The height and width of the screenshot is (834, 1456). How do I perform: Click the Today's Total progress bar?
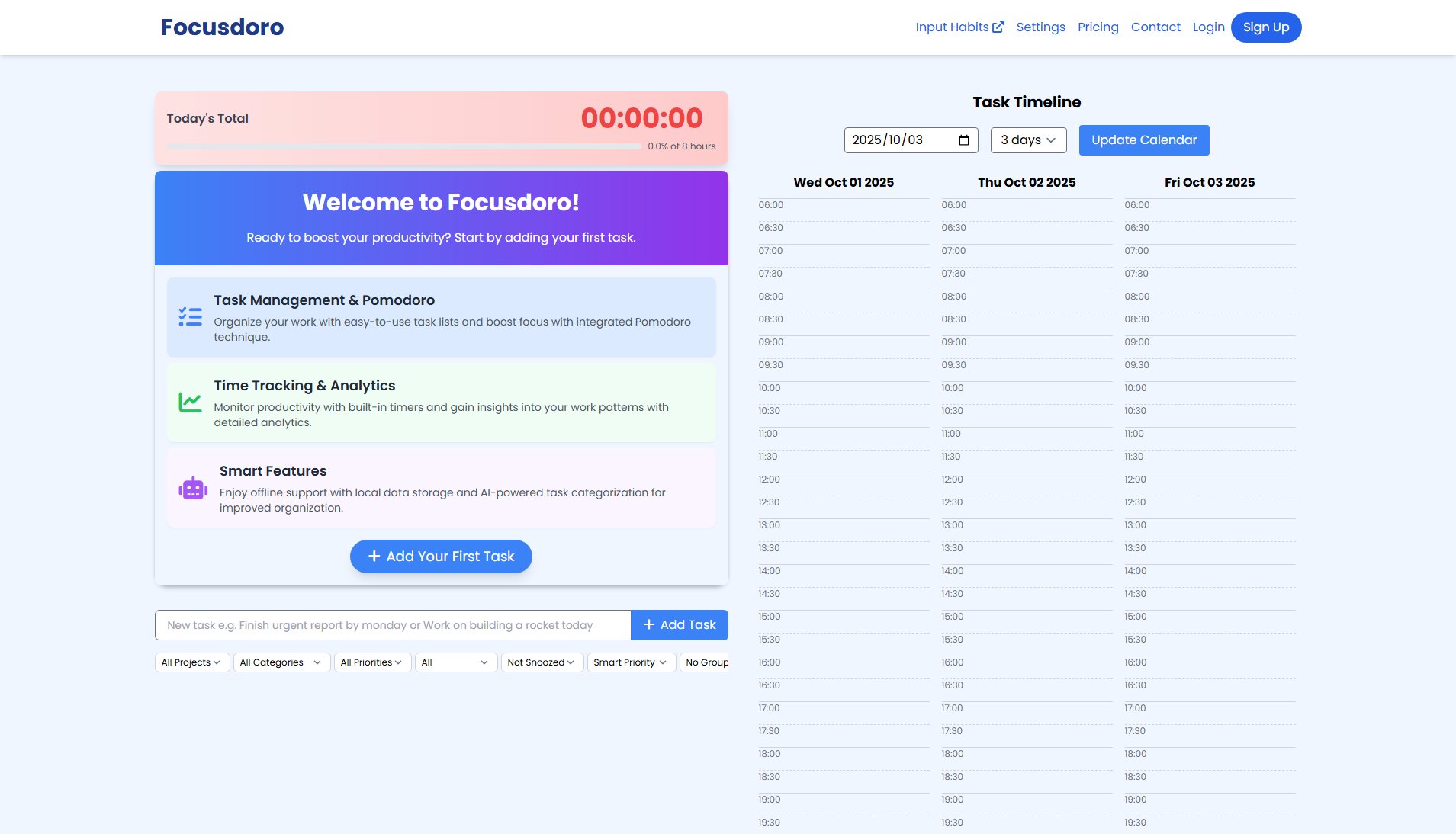[x=403, y=146]
